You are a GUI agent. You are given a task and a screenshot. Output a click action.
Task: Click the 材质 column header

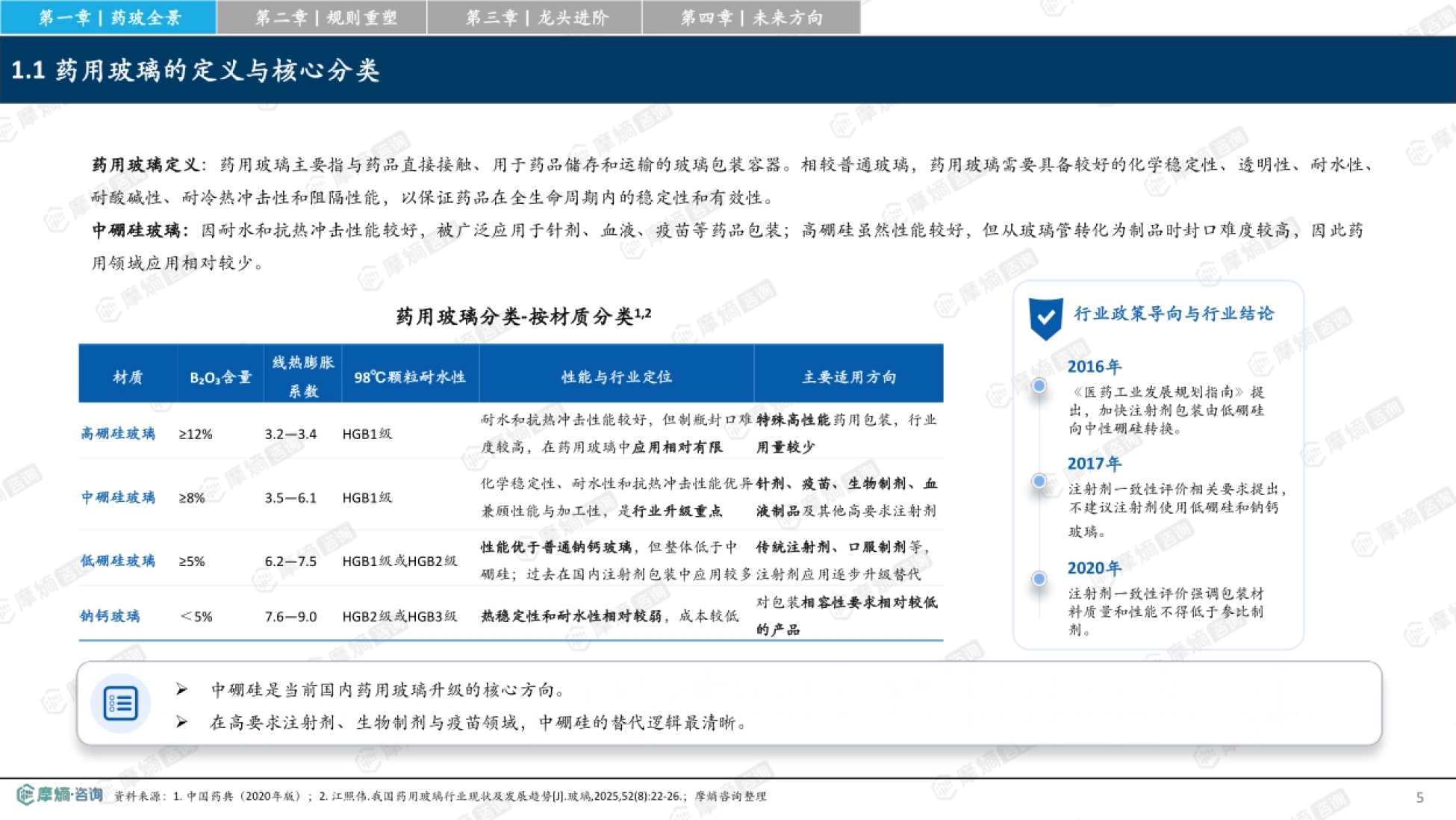128,377
